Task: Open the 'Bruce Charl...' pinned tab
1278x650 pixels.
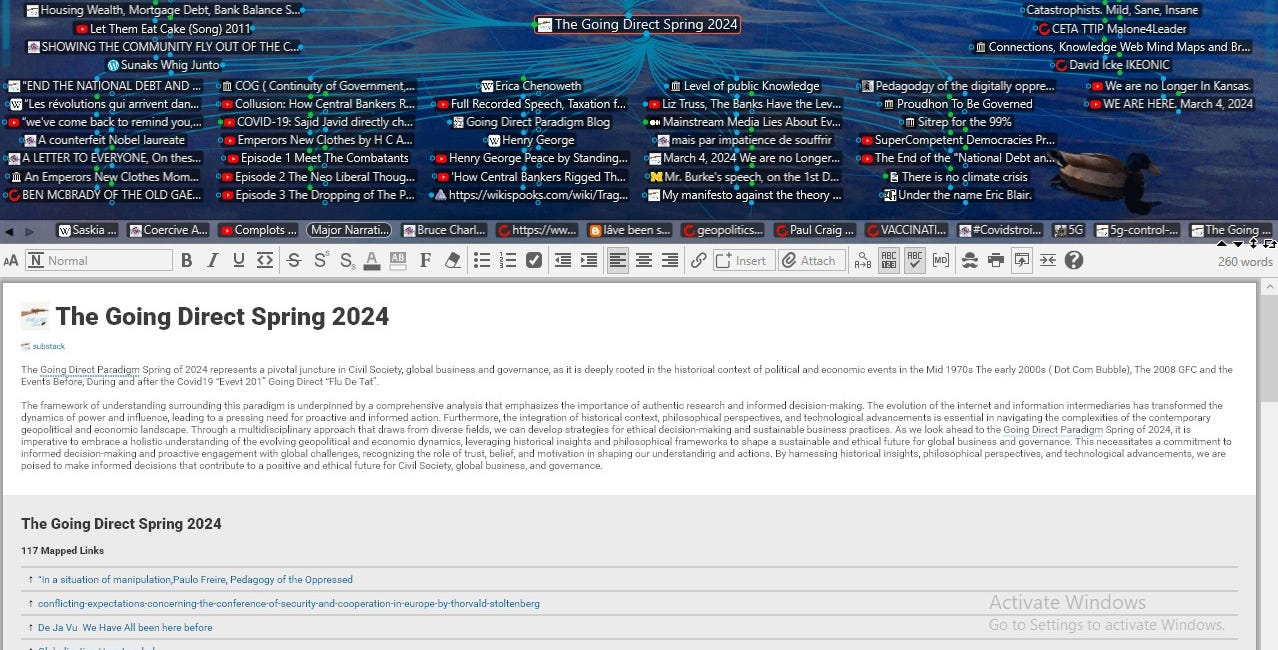Action: [444, 230]
